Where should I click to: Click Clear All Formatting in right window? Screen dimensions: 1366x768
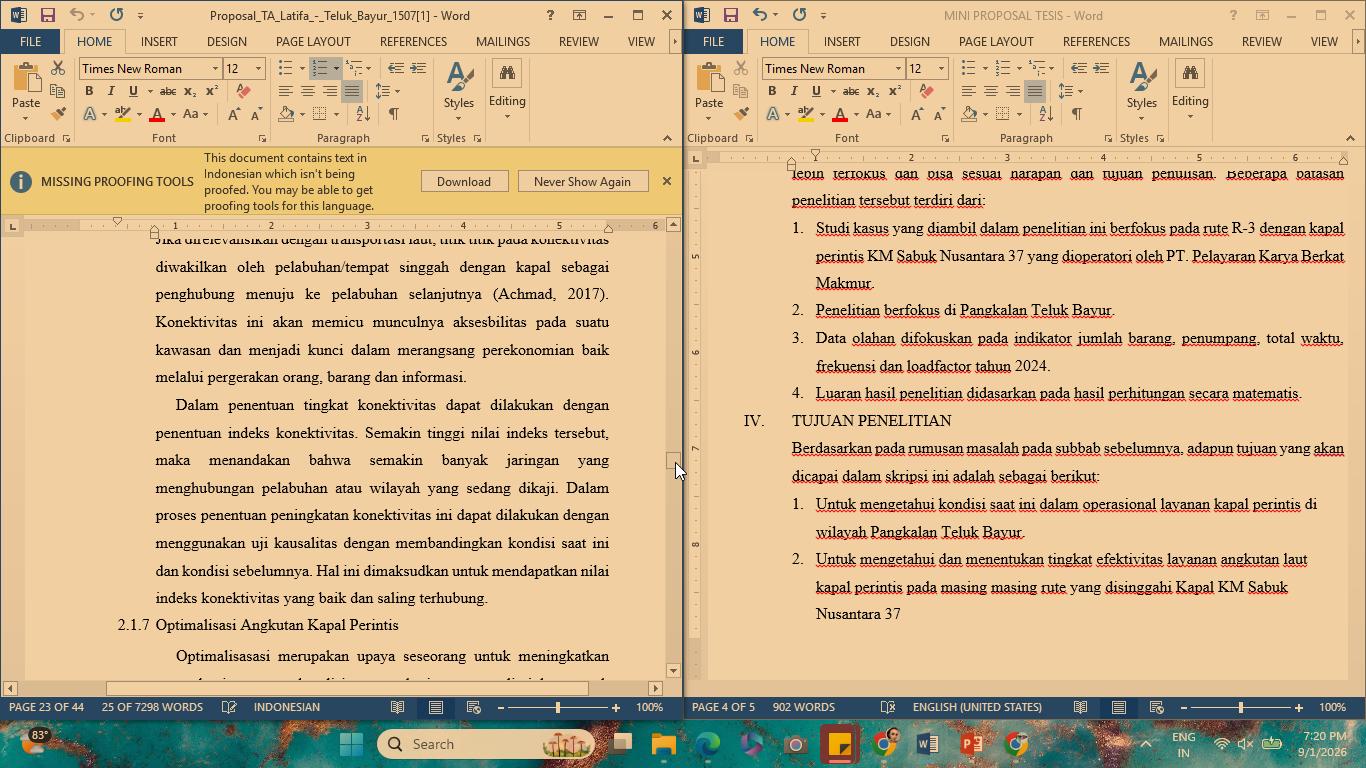pyautogui.click(x=926, y=91)
